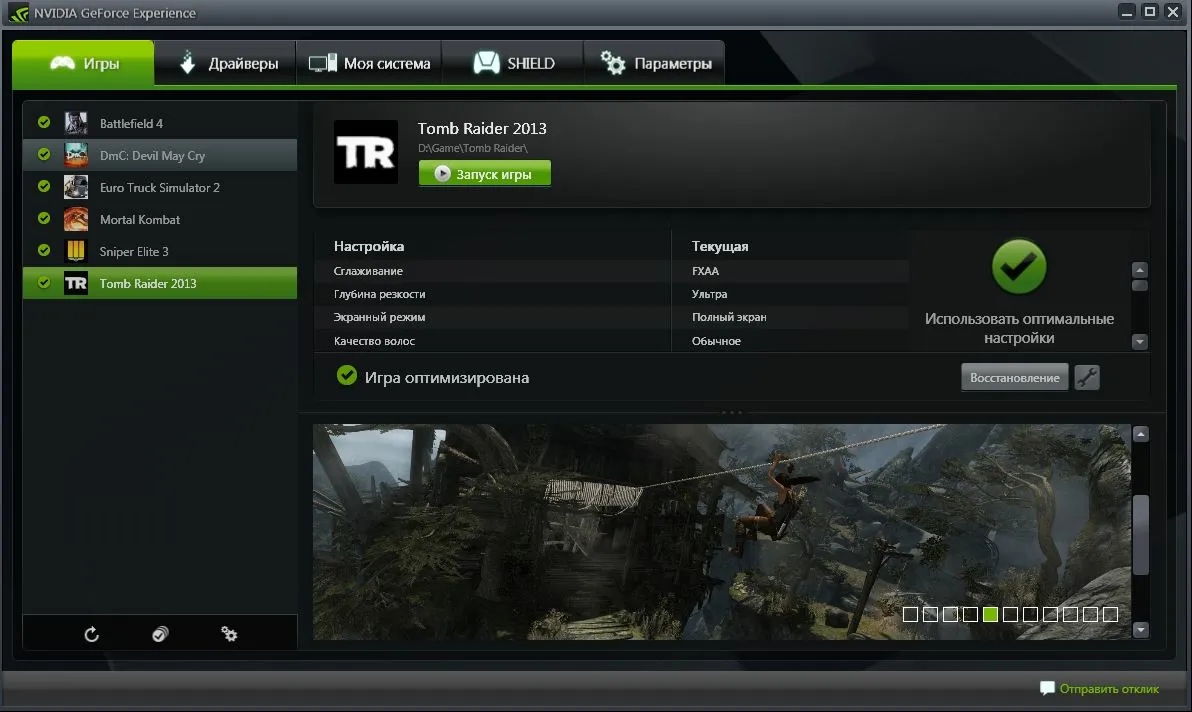Click green check next to Sniper Elite 3
This screenshot has width=1192, height=712.
(x=44, y=251)
